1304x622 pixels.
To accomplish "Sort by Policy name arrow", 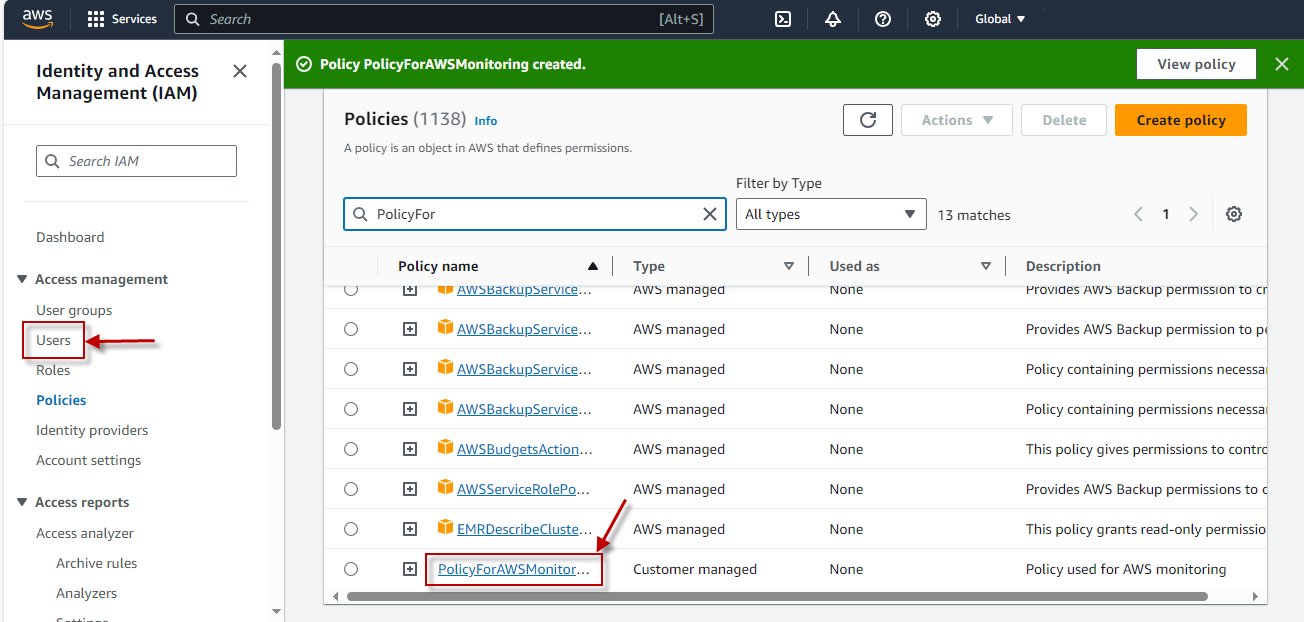I will [593, 266].
